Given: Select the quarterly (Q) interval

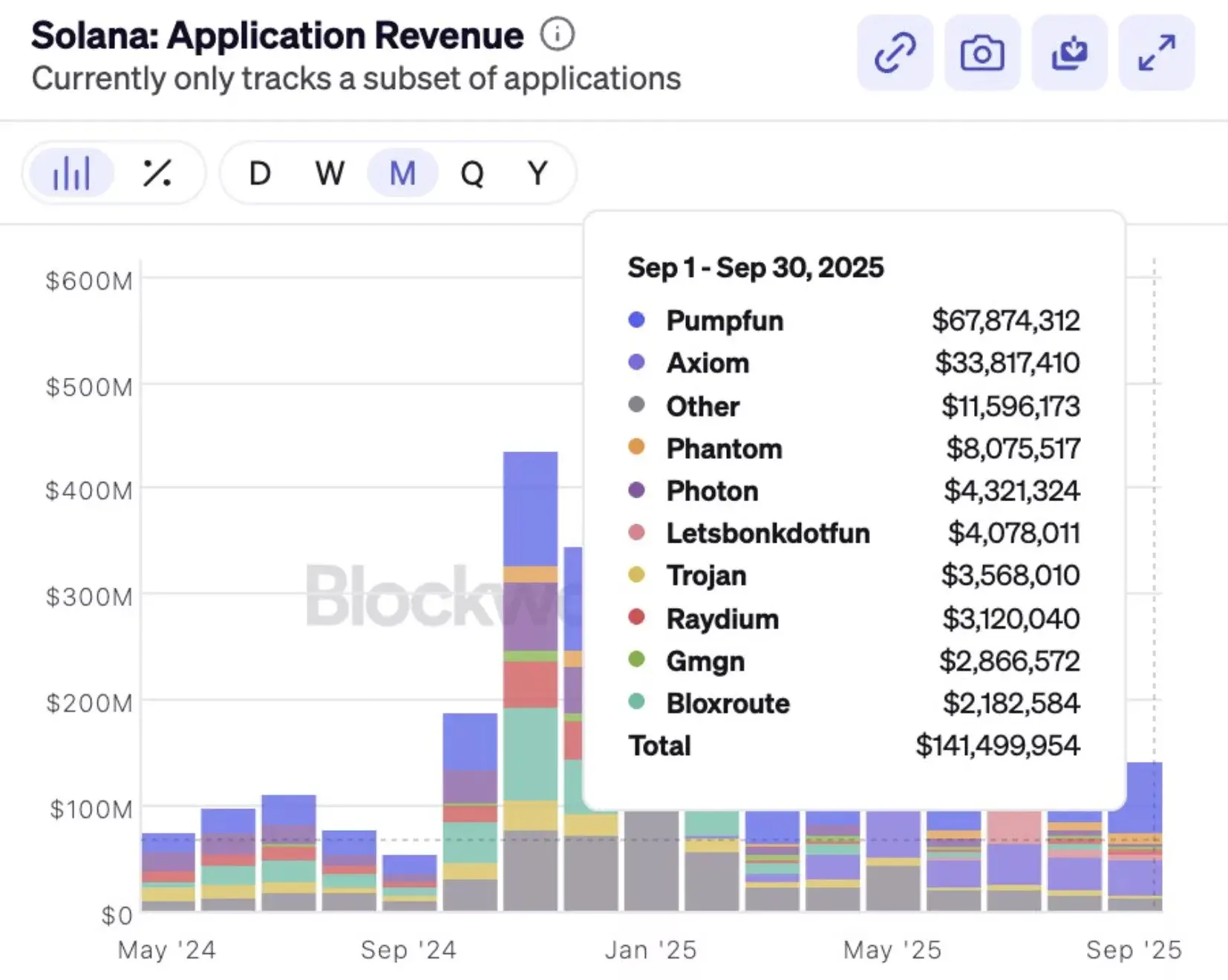Looking at the screenshot, I should pos(472,174).
